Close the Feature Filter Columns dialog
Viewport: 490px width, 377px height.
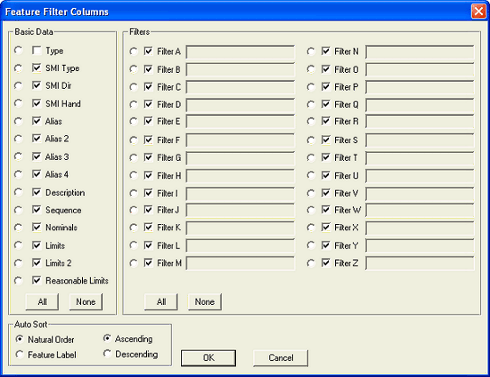click(479, 11)
